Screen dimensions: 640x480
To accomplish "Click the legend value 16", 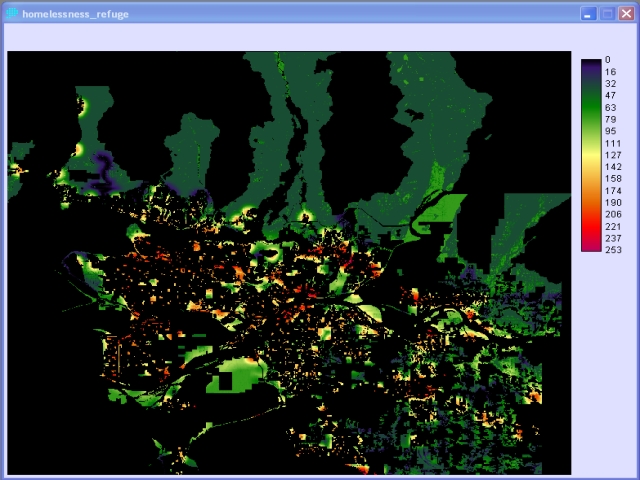I will pyautogui.click(x=610, y=72).
